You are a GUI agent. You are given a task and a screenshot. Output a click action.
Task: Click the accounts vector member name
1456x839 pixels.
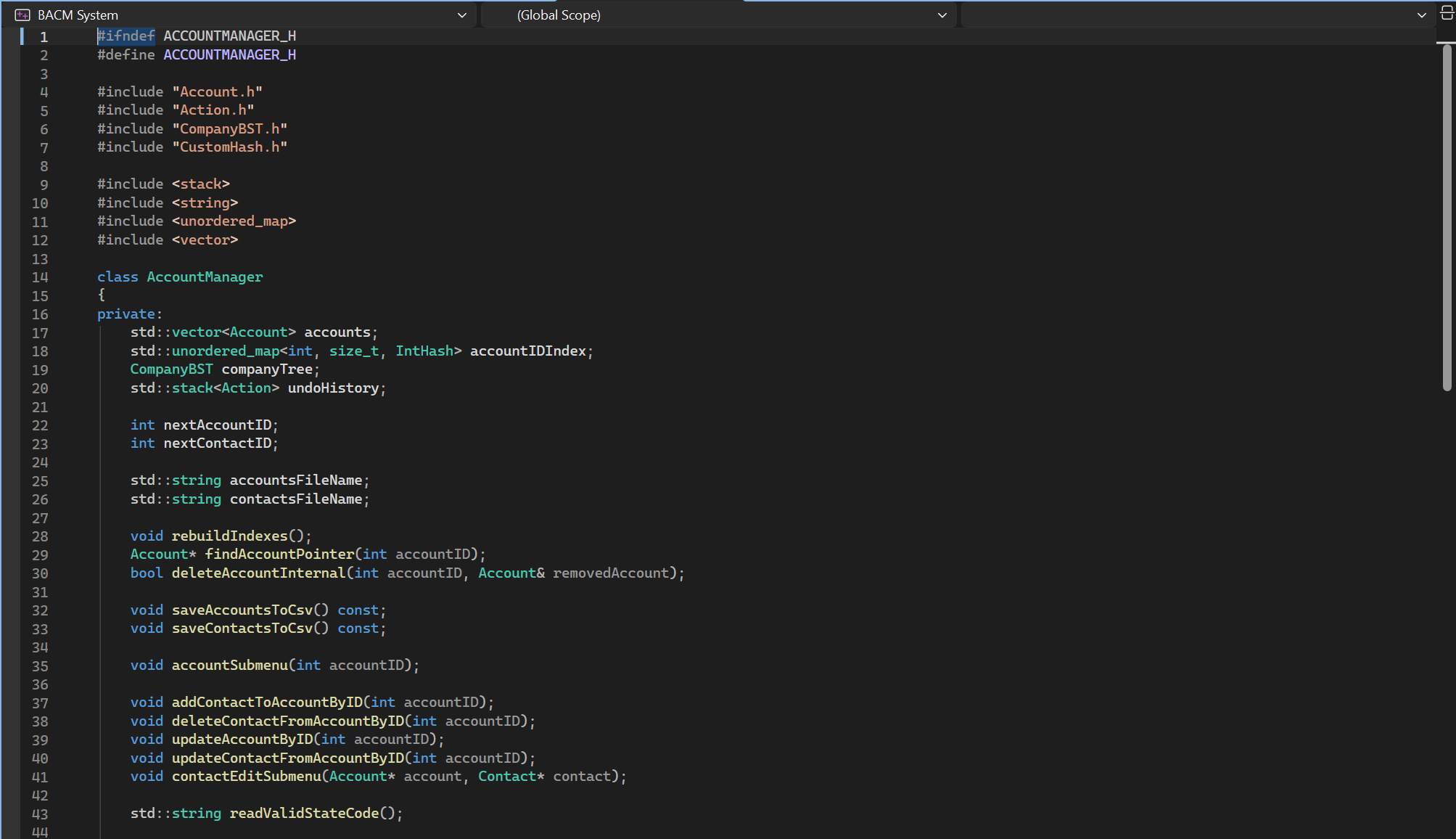[x=337, y=332]
